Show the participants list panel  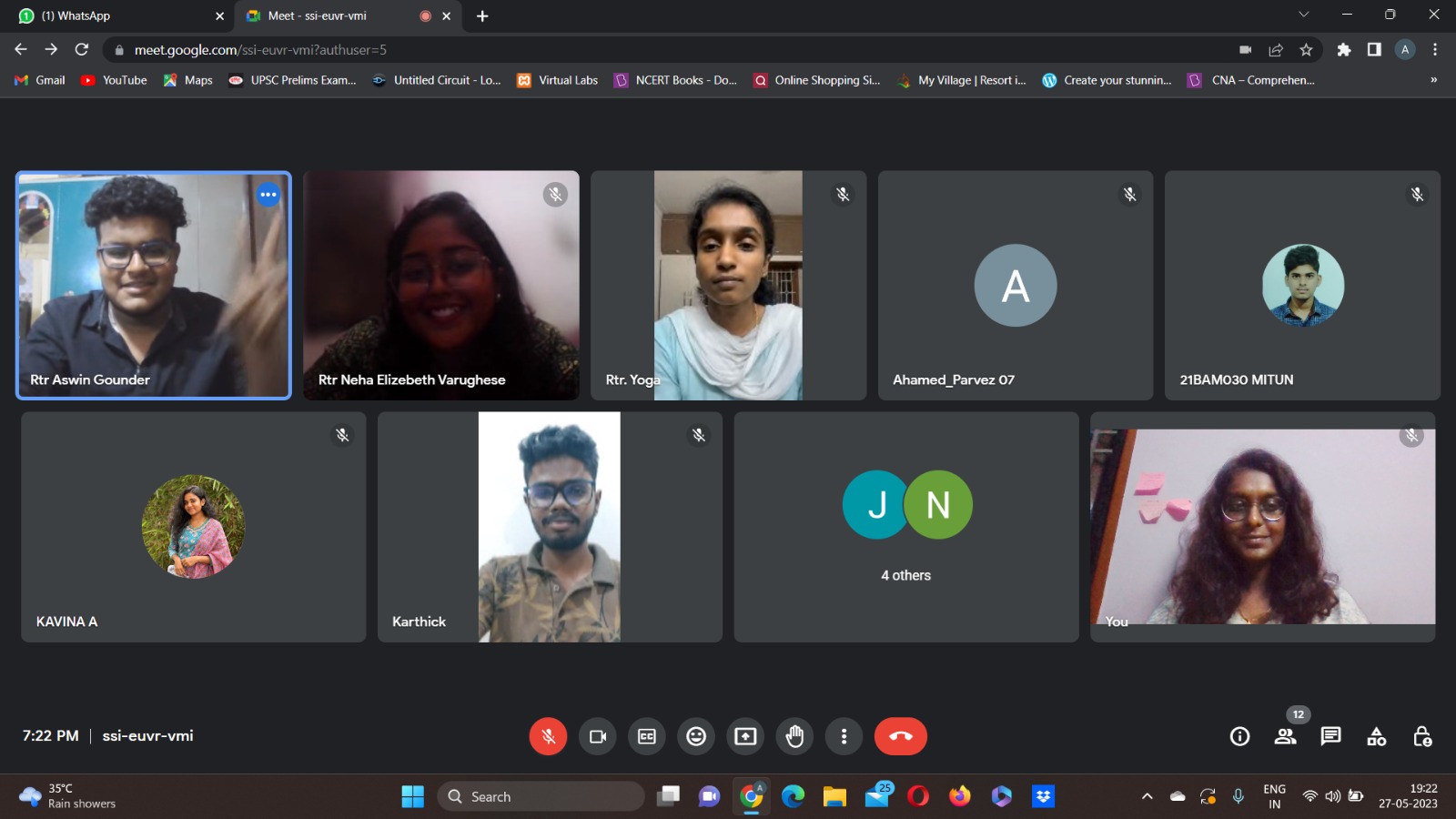click(x=1285, y=736)
